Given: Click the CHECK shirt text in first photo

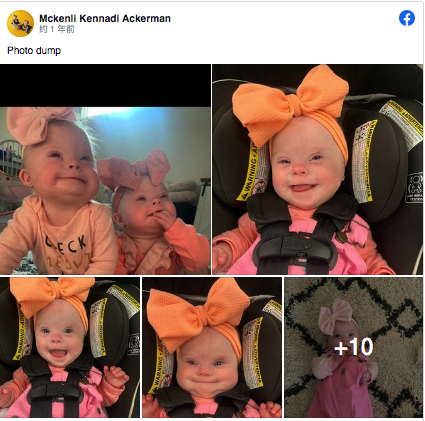Looking at the screenshot, I should (x=66, y=246).
